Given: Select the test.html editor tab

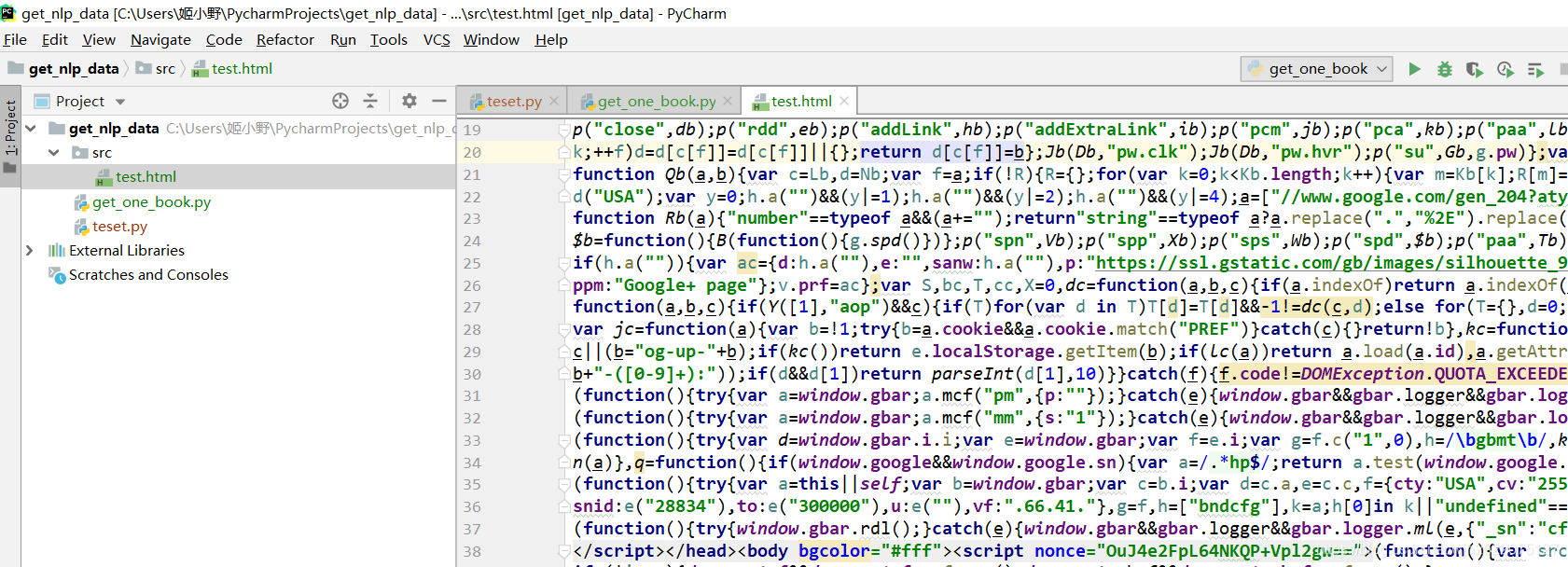Looking at the screenshot, I should point(801,102).
